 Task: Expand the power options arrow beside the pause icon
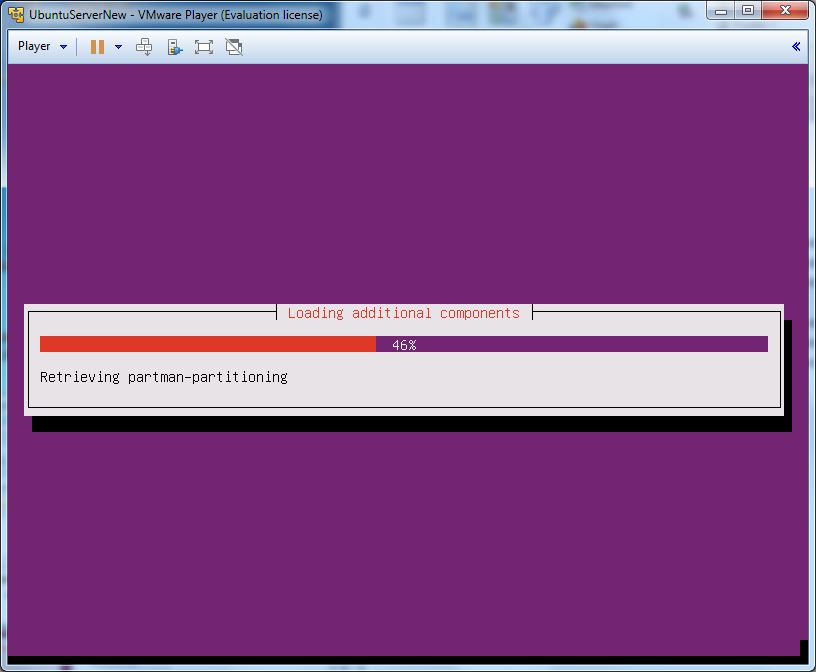118,47
